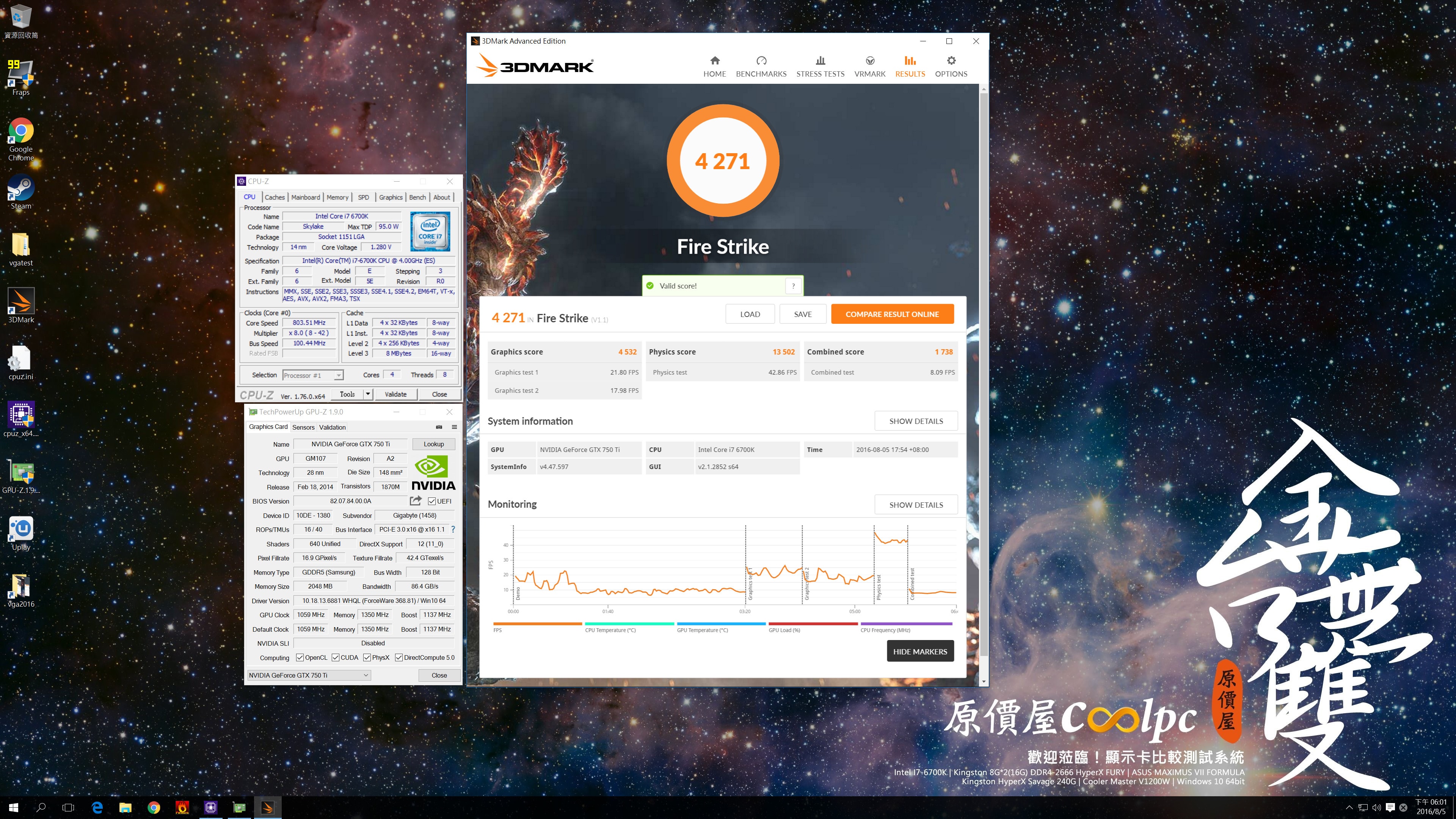Open the cpuz_x64 desktop icon
1456x819 pixels.
coord(21,419)
